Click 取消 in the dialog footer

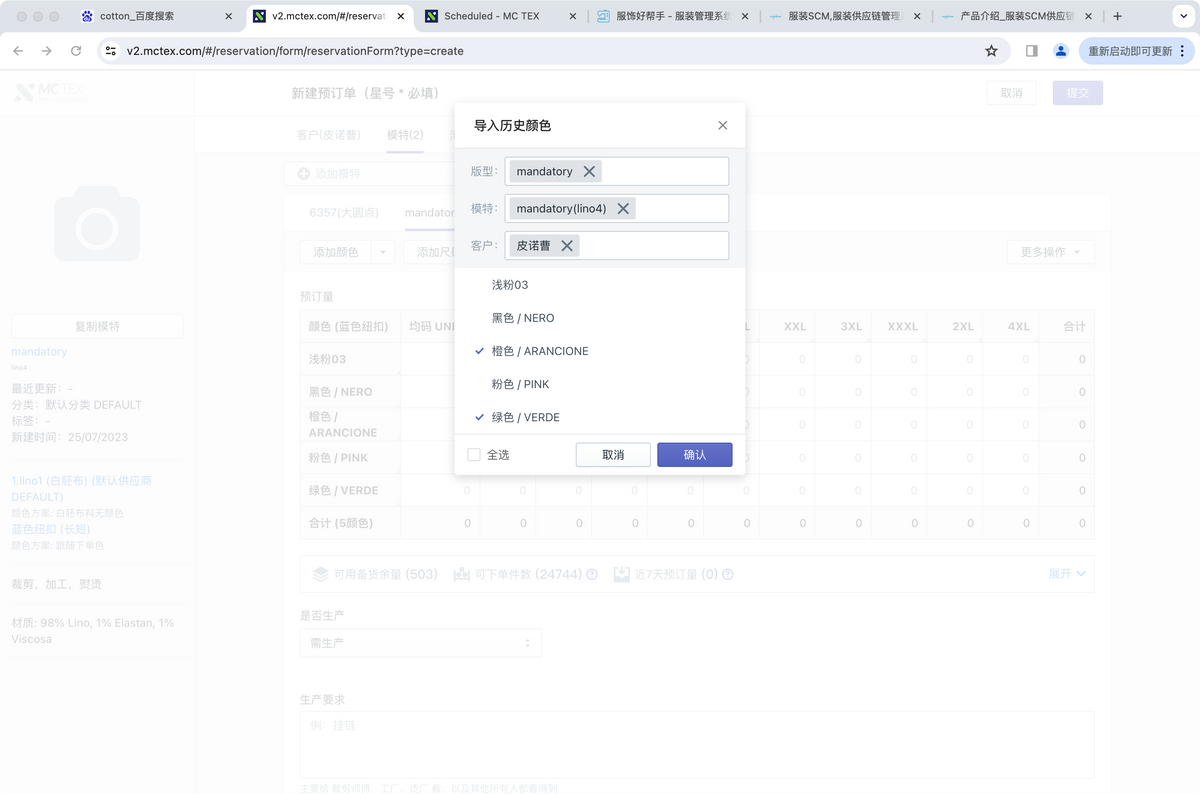pyautogui.click(x=613, y=455)
